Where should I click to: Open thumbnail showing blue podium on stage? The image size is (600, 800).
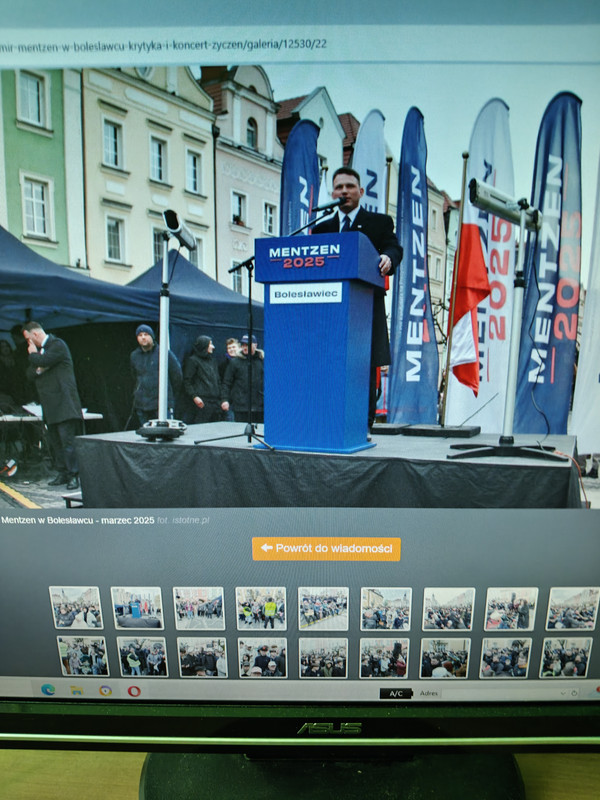(x=137, y=608)
